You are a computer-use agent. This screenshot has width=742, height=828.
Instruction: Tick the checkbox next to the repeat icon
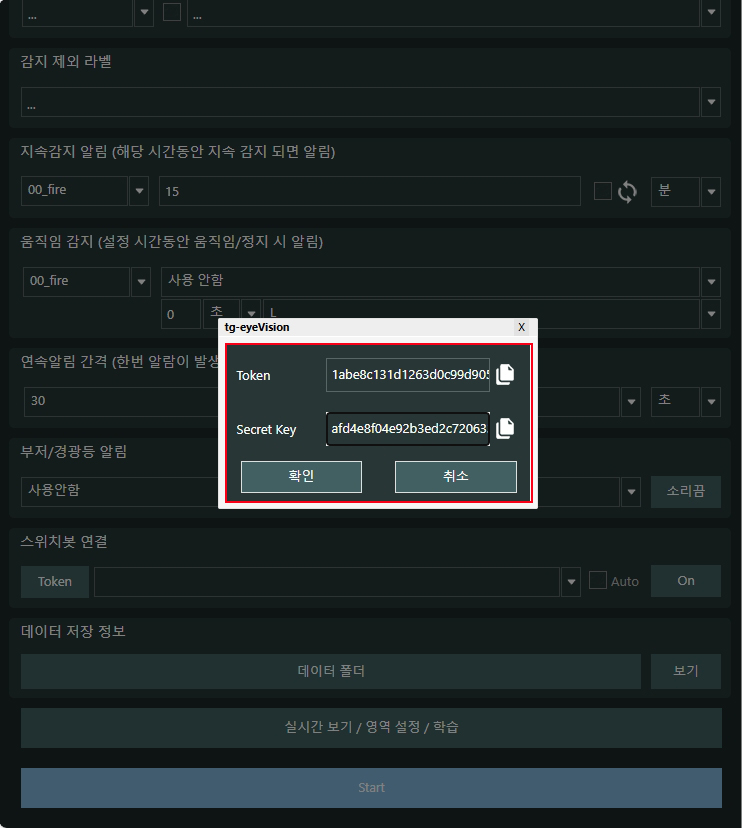pos(602,191)
